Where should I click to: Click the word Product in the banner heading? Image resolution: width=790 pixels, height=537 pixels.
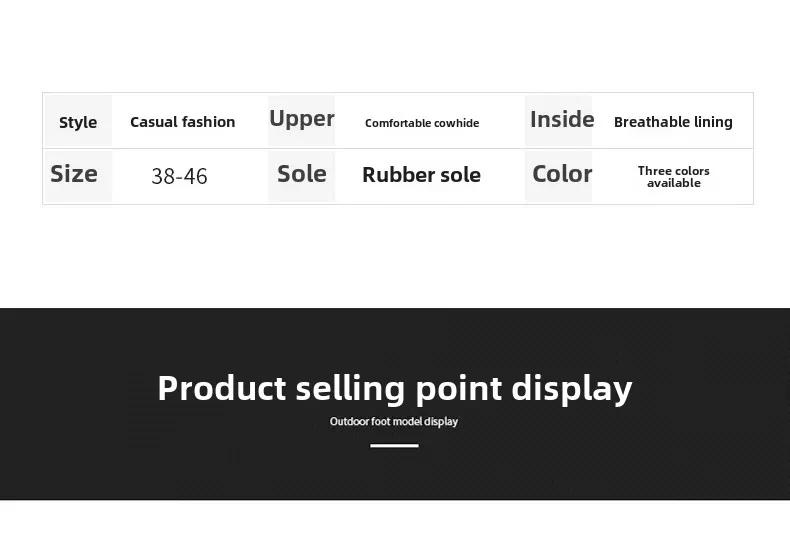pyautogui.click(x=222, y=388)
